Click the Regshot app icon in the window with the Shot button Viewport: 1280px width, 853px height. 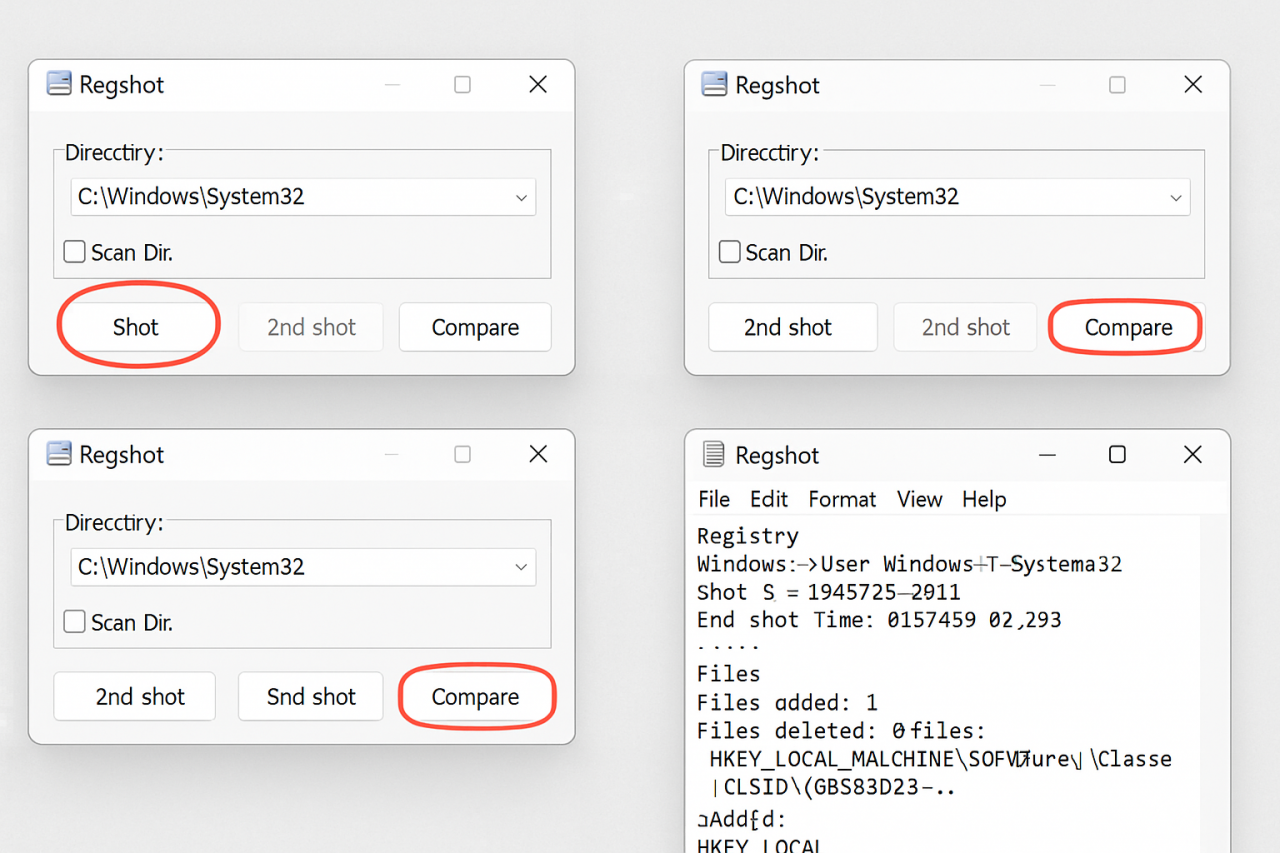pyautogui.click(x=60, y=84)
